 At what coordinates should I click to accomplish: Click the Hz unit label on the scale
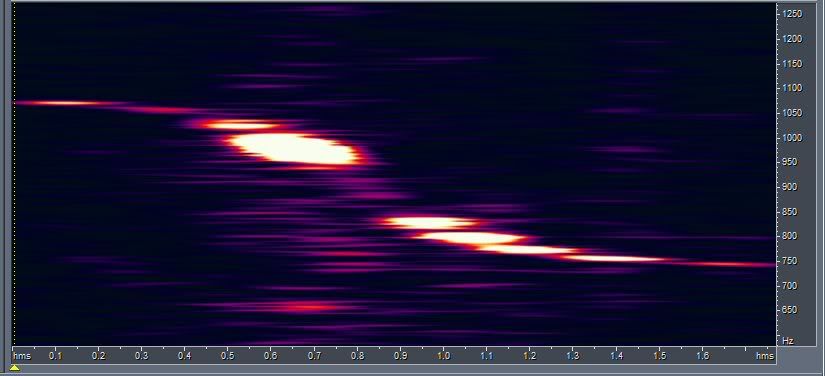click(x=788, y=341)
